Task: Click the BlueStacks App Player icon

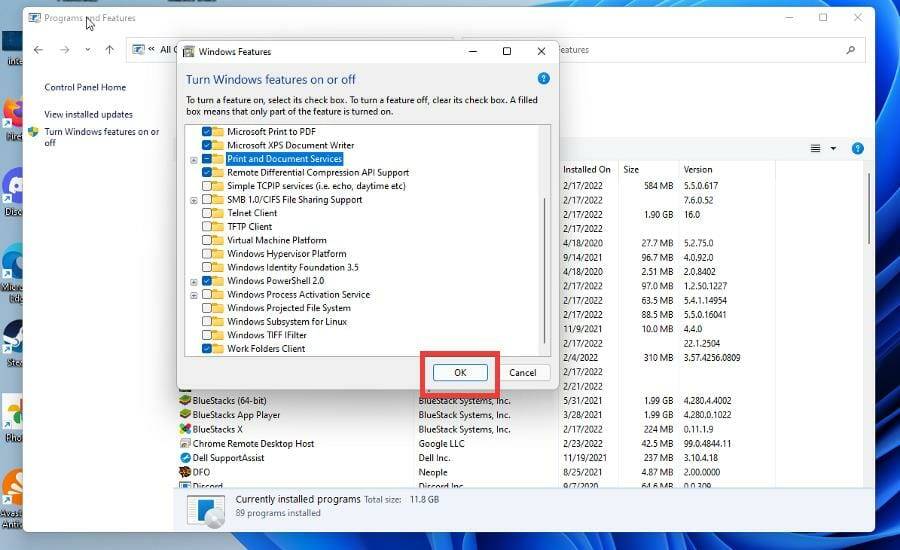Action: coord(185,415)
